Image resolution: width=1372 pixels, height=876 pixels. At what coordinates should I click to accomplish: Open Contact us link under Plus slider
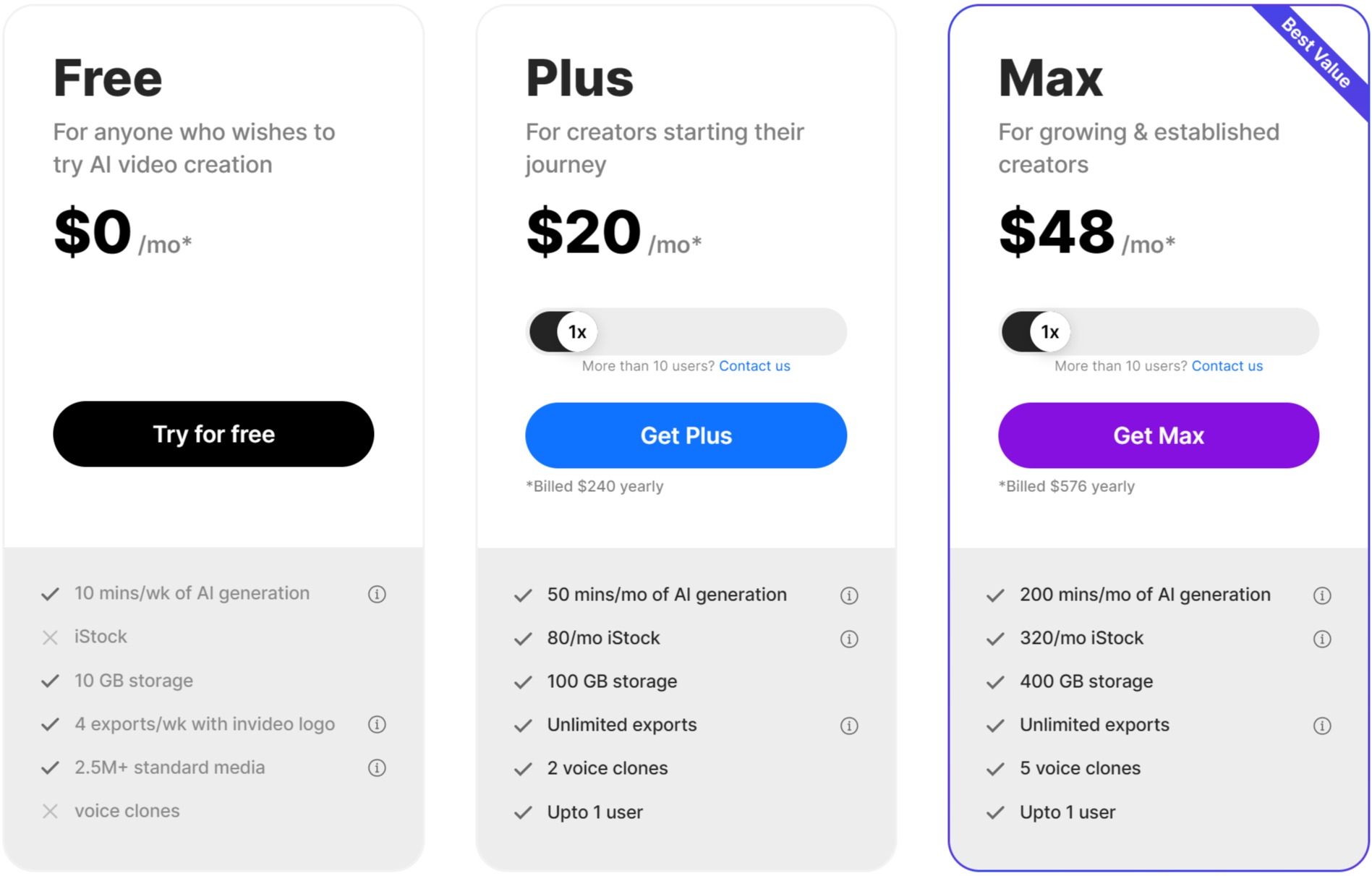[754, 366]
